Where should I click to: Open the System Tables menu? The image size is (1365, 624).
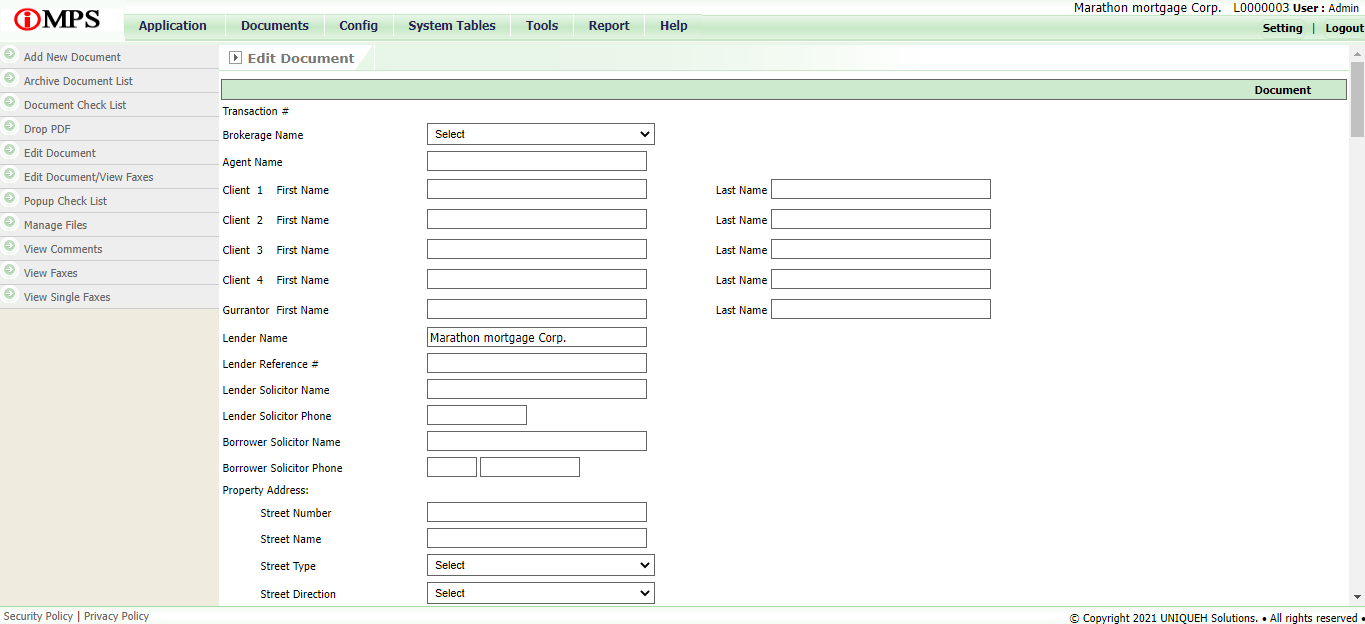coord(451,26)
